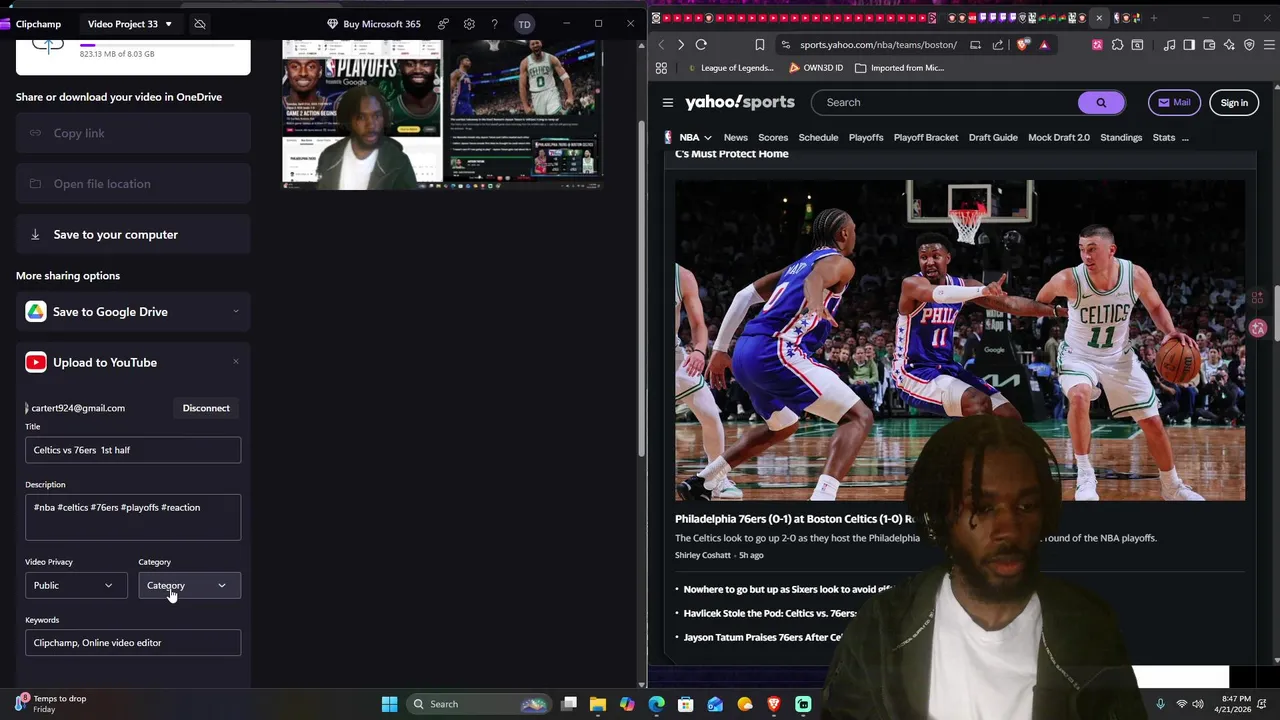Viewport: 1280px width, 720px height.
Task: Click the Description text area
Action: 133,517
